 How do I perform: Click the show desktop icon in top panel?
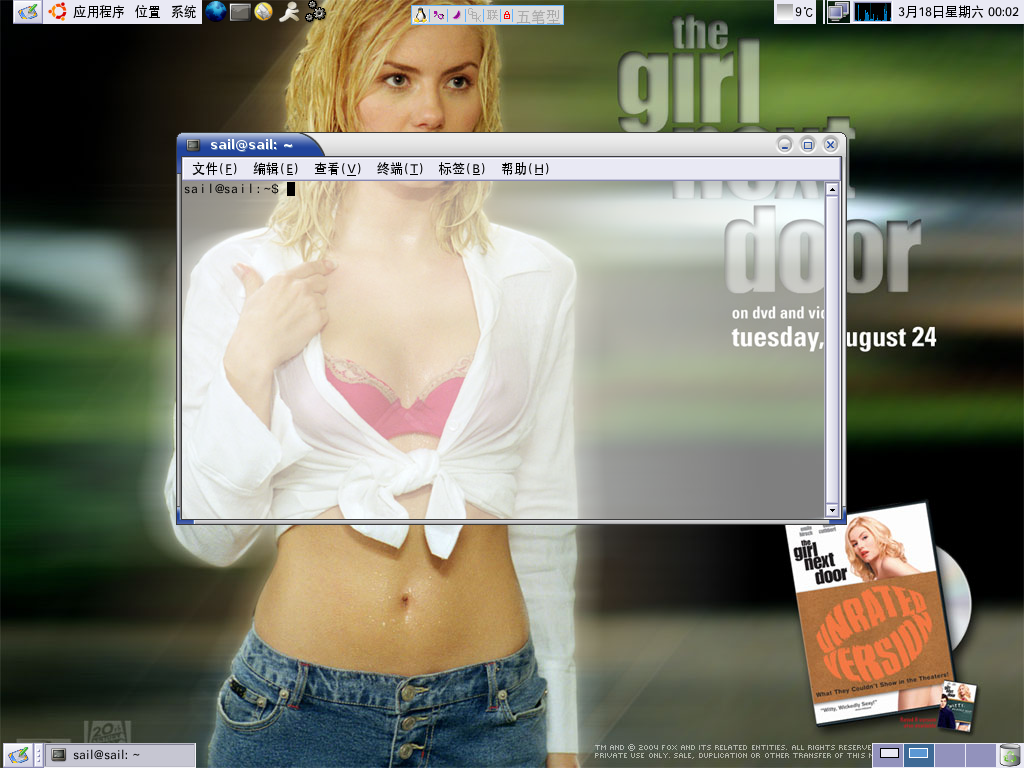pyautogui.click(x=27, y=12)
